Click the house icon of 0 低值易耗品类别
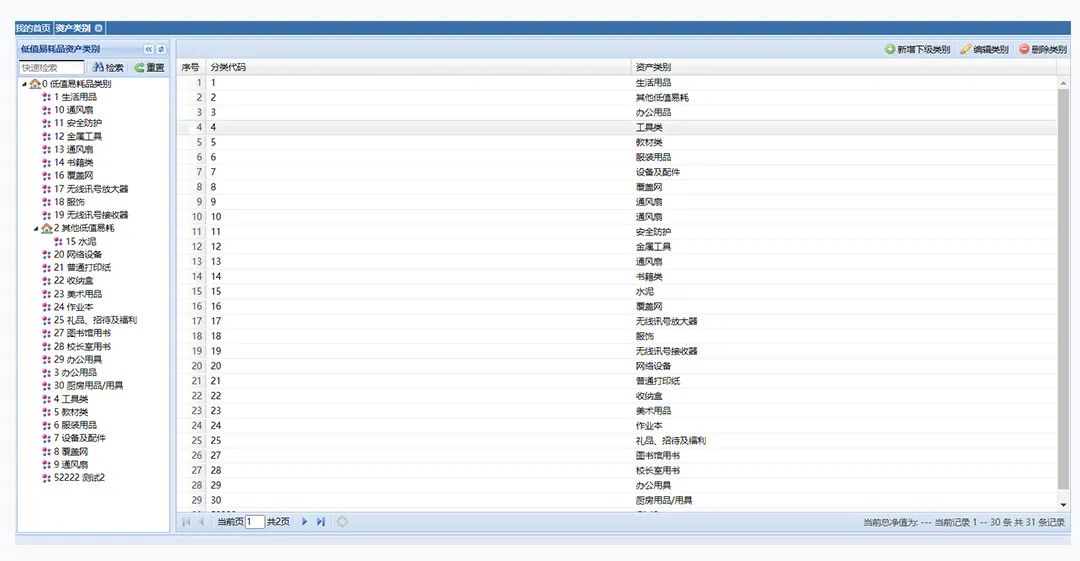This screenshot has height=561, width=1080. 35,84
